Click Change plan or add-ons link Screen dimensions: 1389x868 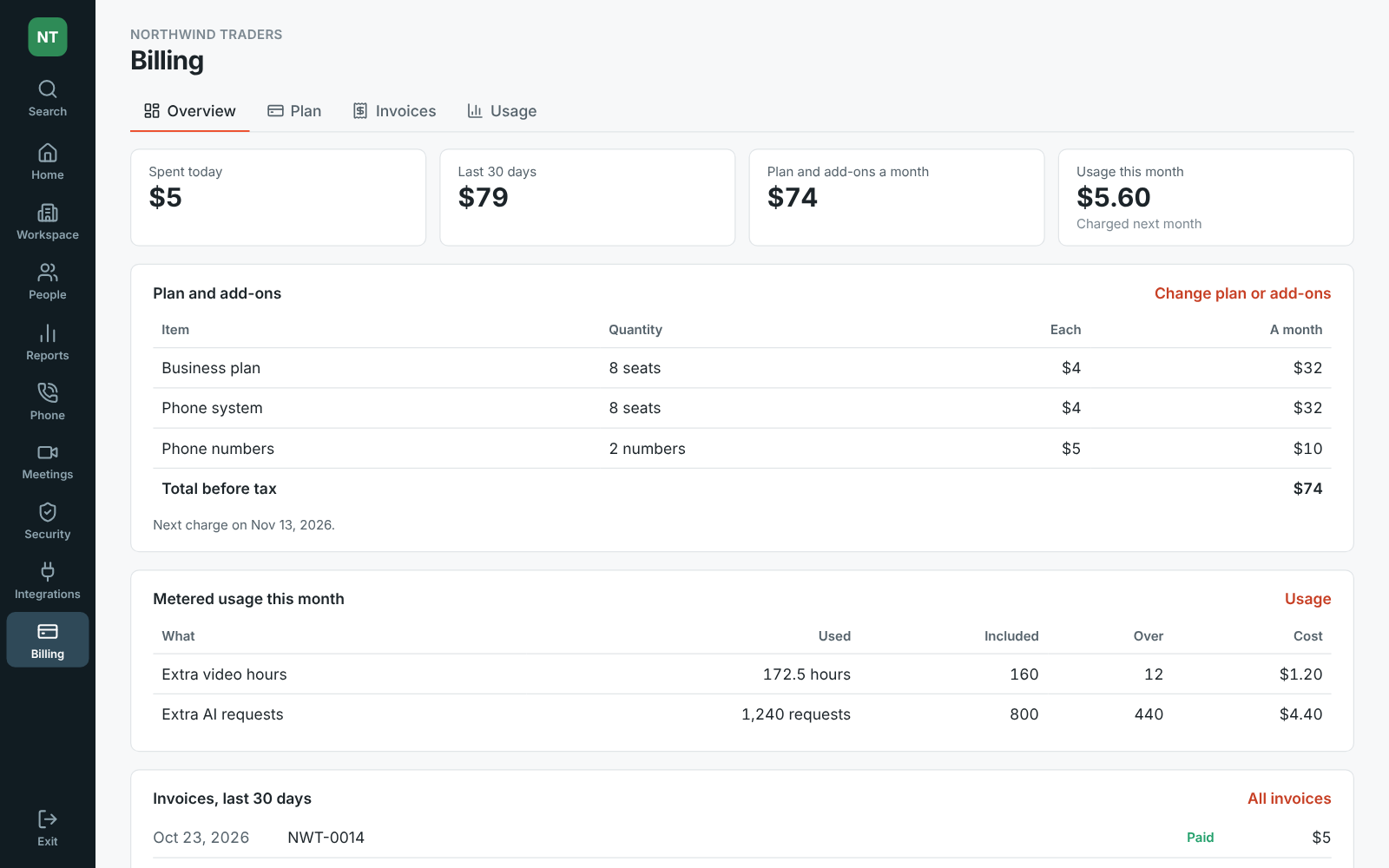(1242, 293)
